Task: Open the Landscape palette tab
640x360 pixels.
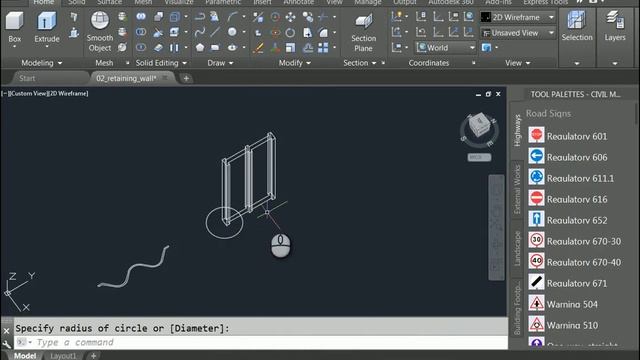Action: [517, 249]
